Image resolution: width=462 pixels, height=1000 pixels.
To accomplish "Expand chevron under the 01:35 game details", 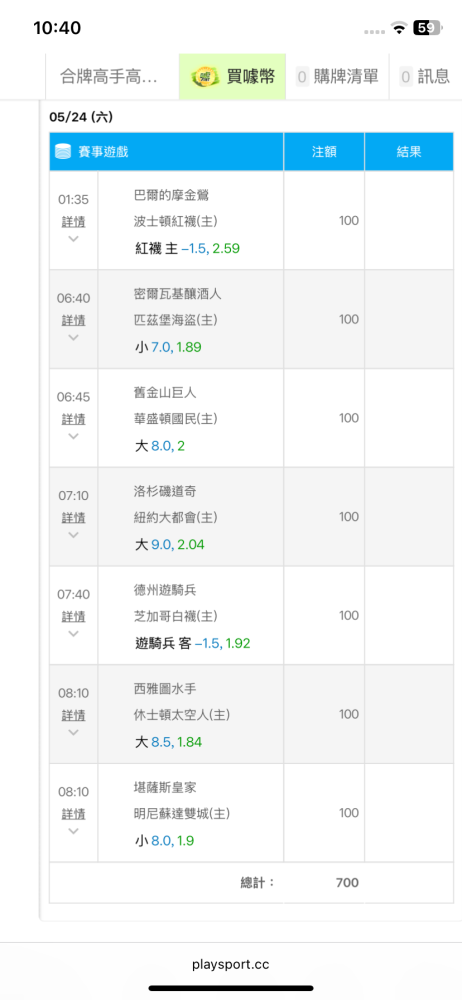I will [x=73, y=239].
